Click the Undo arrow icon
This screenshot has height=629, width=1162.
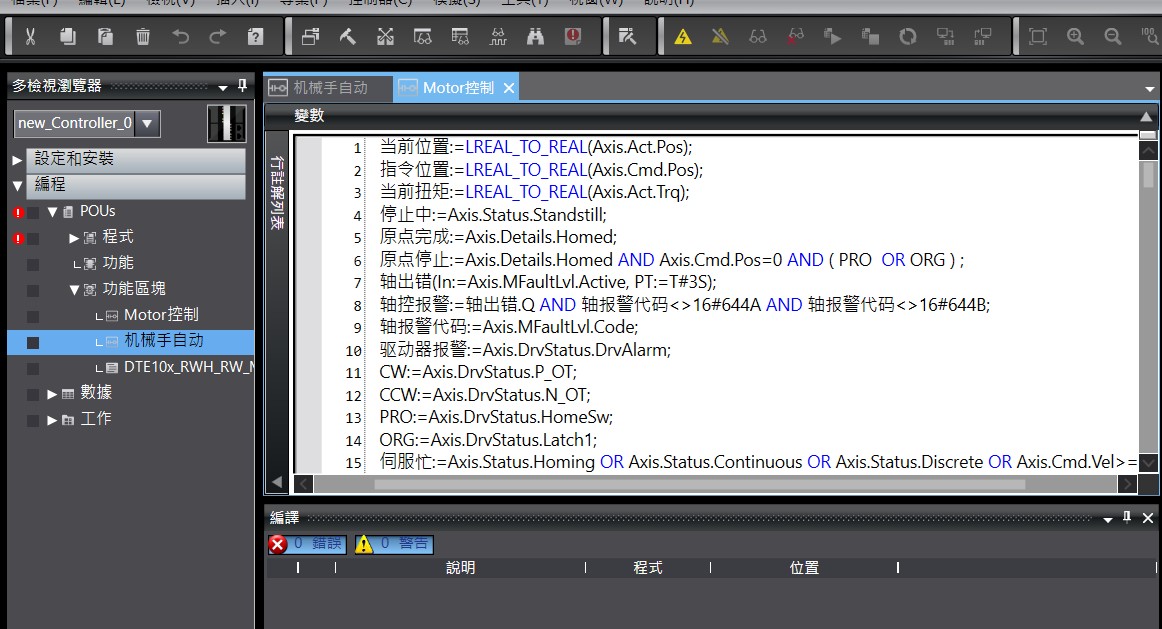coord(180,37)
